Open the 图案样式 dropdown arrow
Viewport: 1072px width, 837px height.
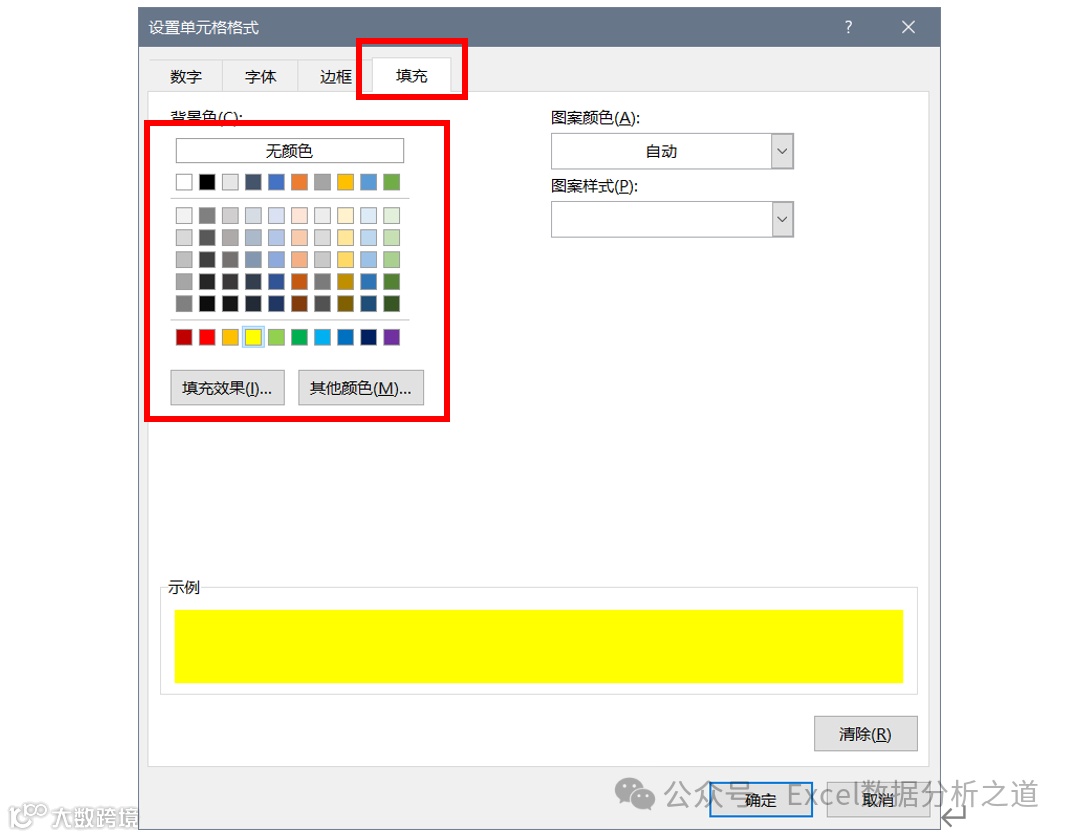pyautogui.click(x=782, y=219)
